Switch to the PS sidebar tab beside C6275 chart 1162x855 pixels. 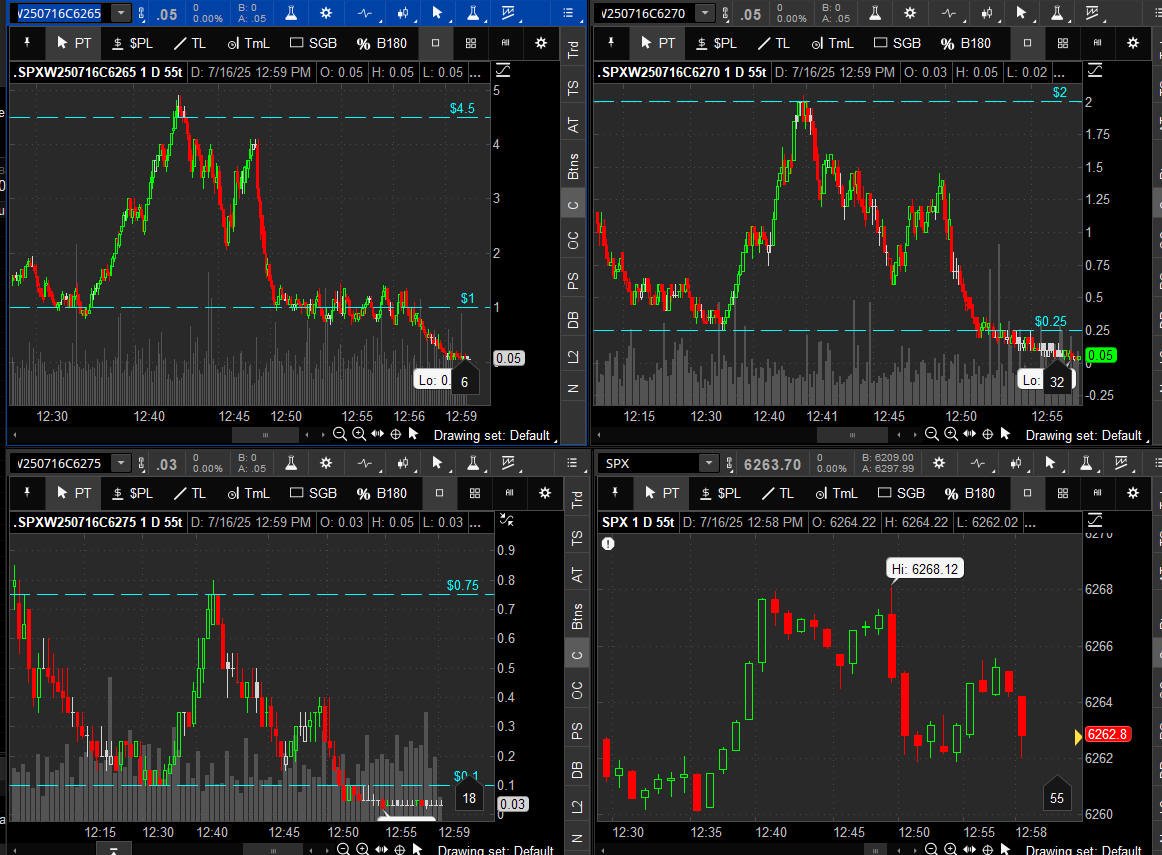point(576,731)
